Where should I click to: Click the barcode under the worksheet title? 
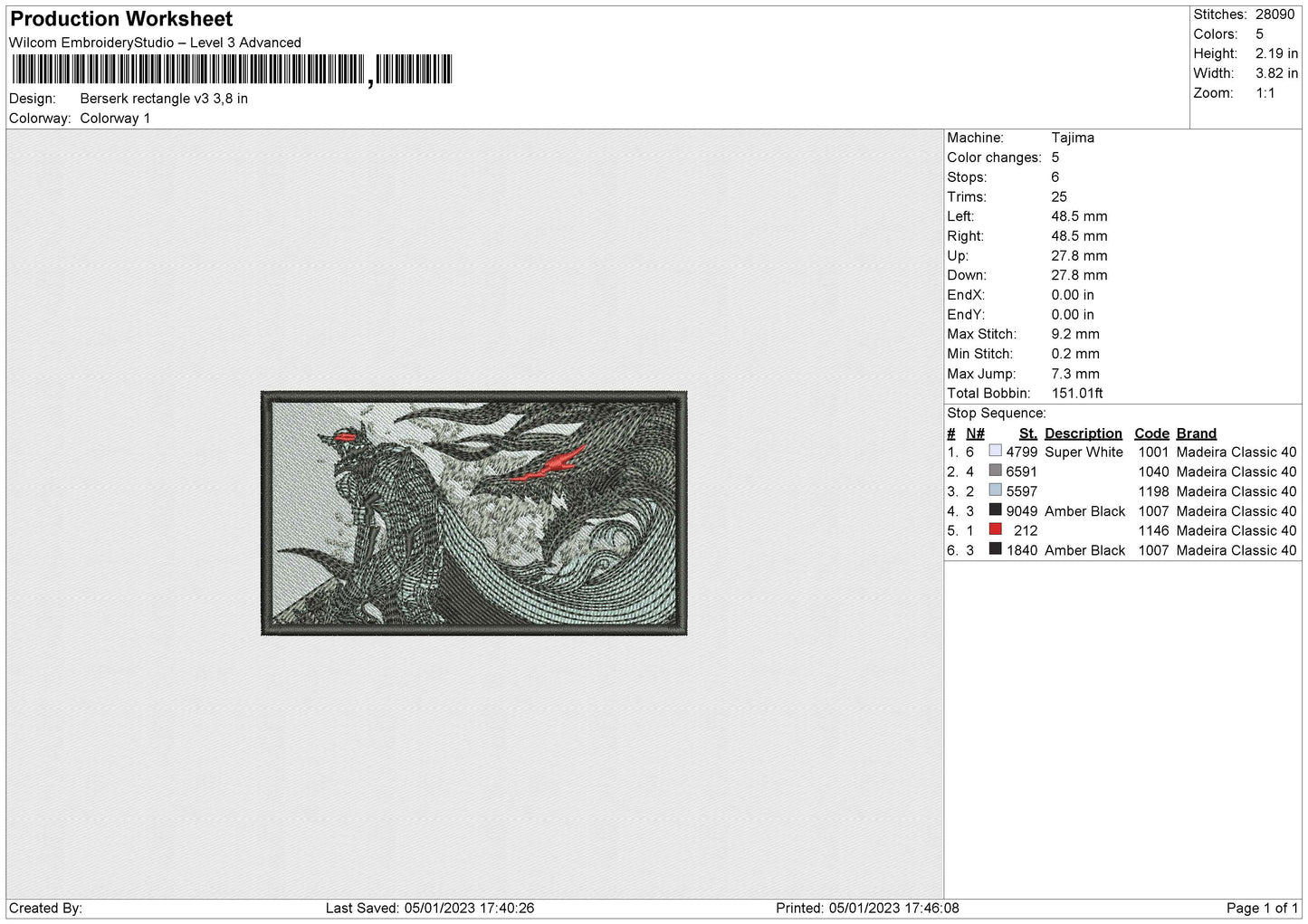[231, 70]
